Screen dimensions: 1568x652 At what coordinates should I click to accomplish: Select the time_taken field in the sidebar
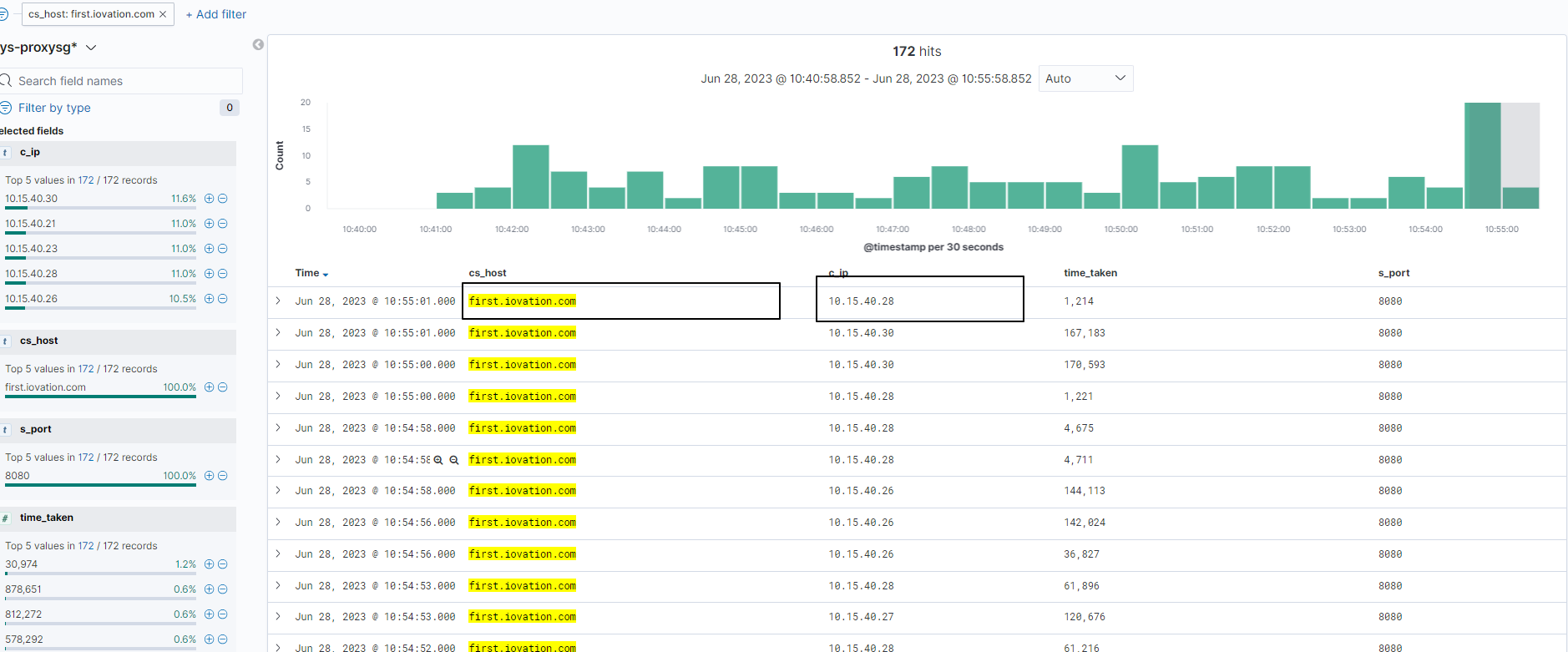(x=47, y=518)
